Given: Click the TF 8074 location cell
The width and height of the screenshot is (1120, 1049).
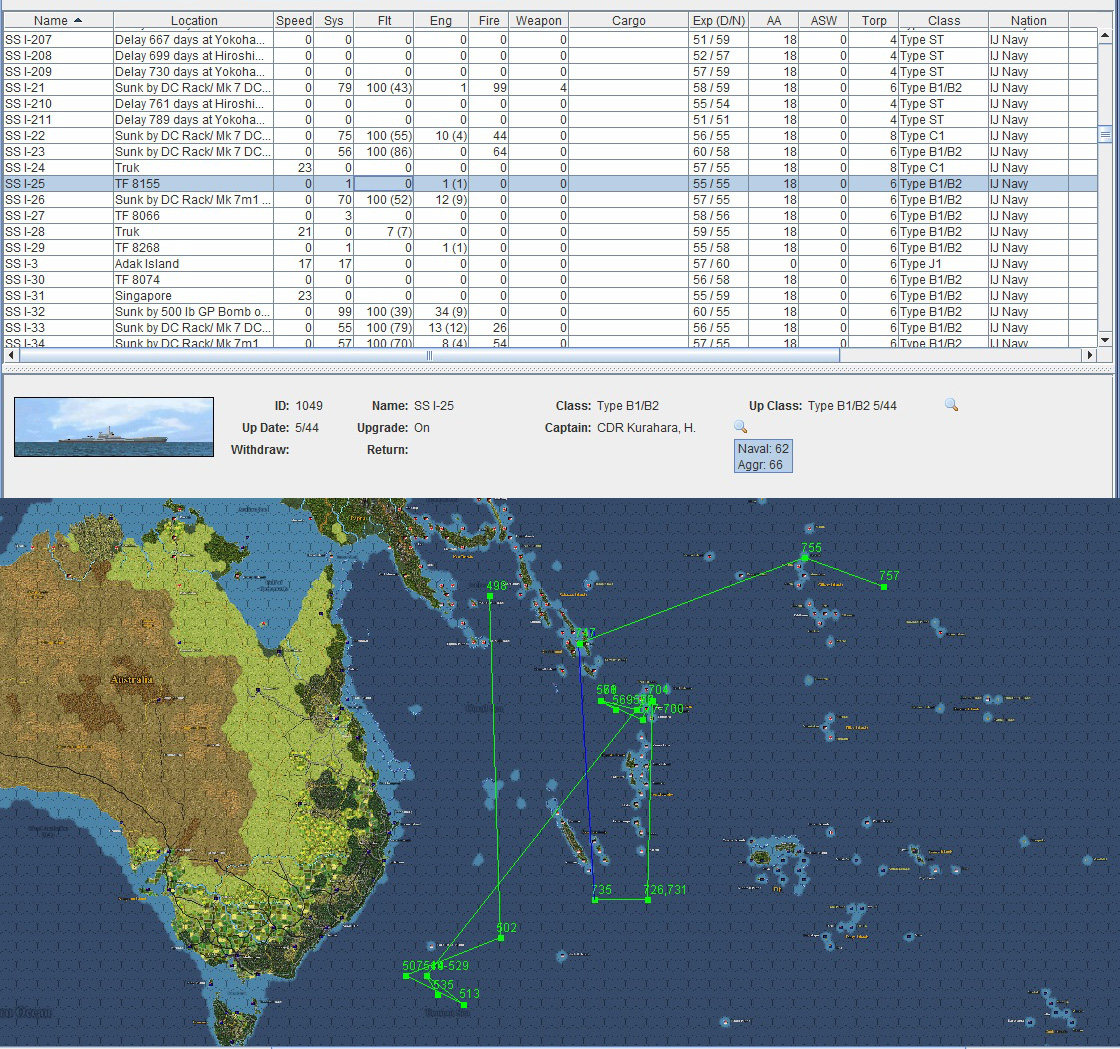Looking at the screenshot, I should pos(194,280).
